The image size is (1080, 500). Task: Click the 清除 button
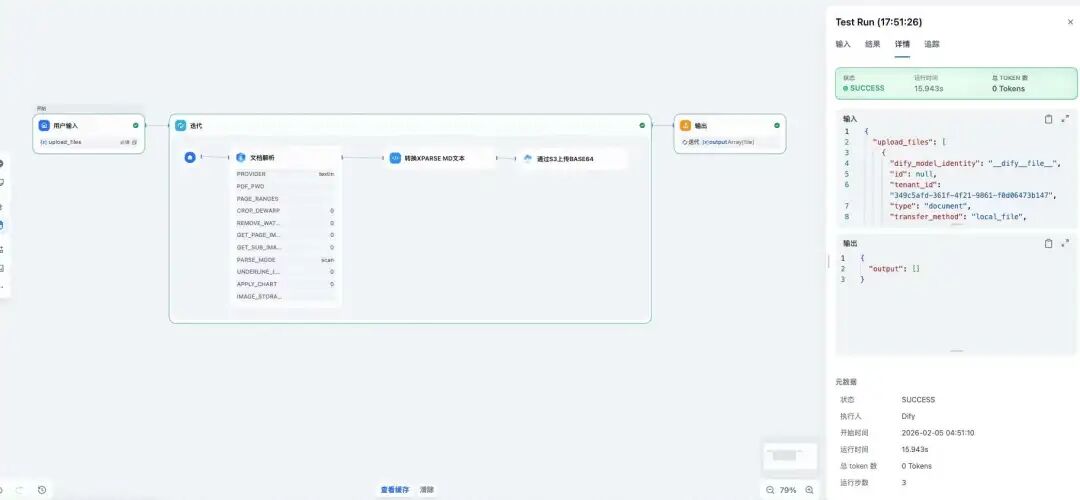427,490
